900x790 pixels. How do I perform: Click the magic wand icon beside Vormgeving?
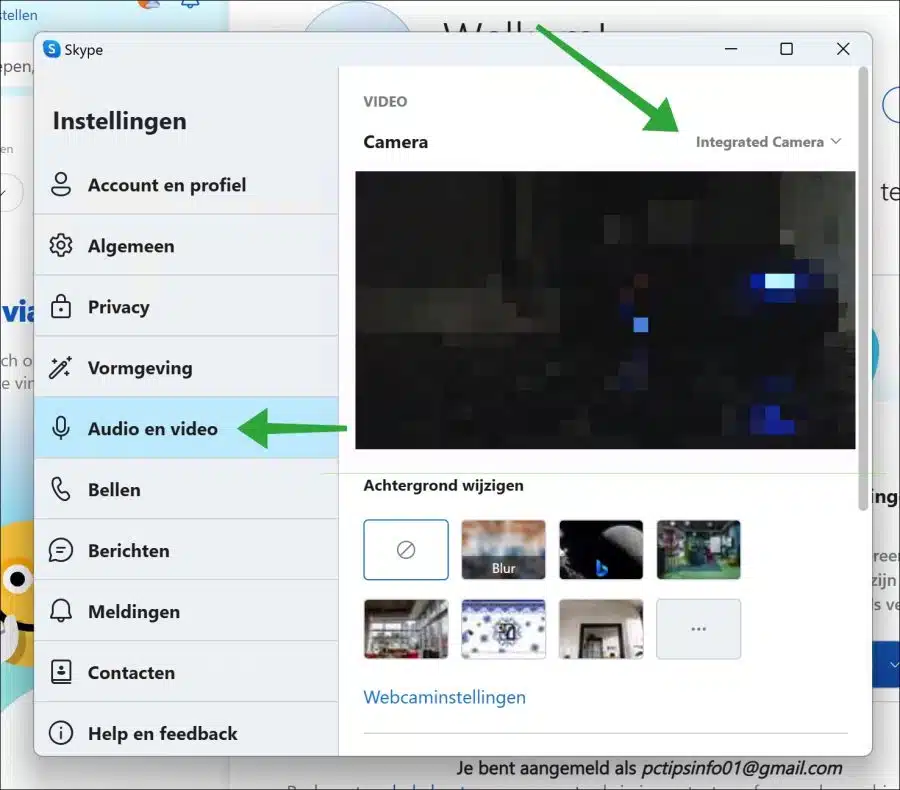[61, 367]
